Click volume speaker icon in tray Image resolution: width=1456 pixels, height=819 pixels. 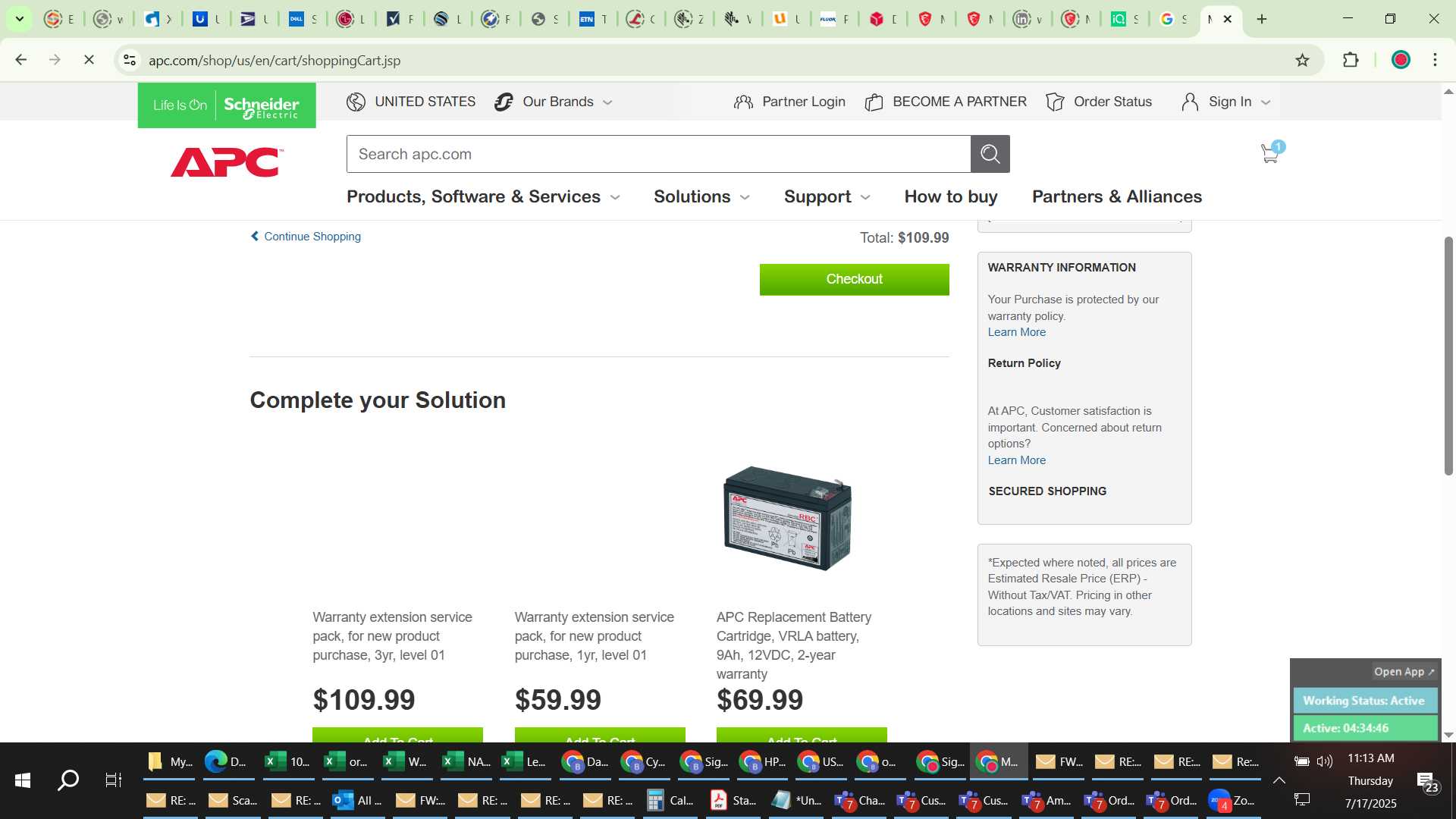[1325, 761]
